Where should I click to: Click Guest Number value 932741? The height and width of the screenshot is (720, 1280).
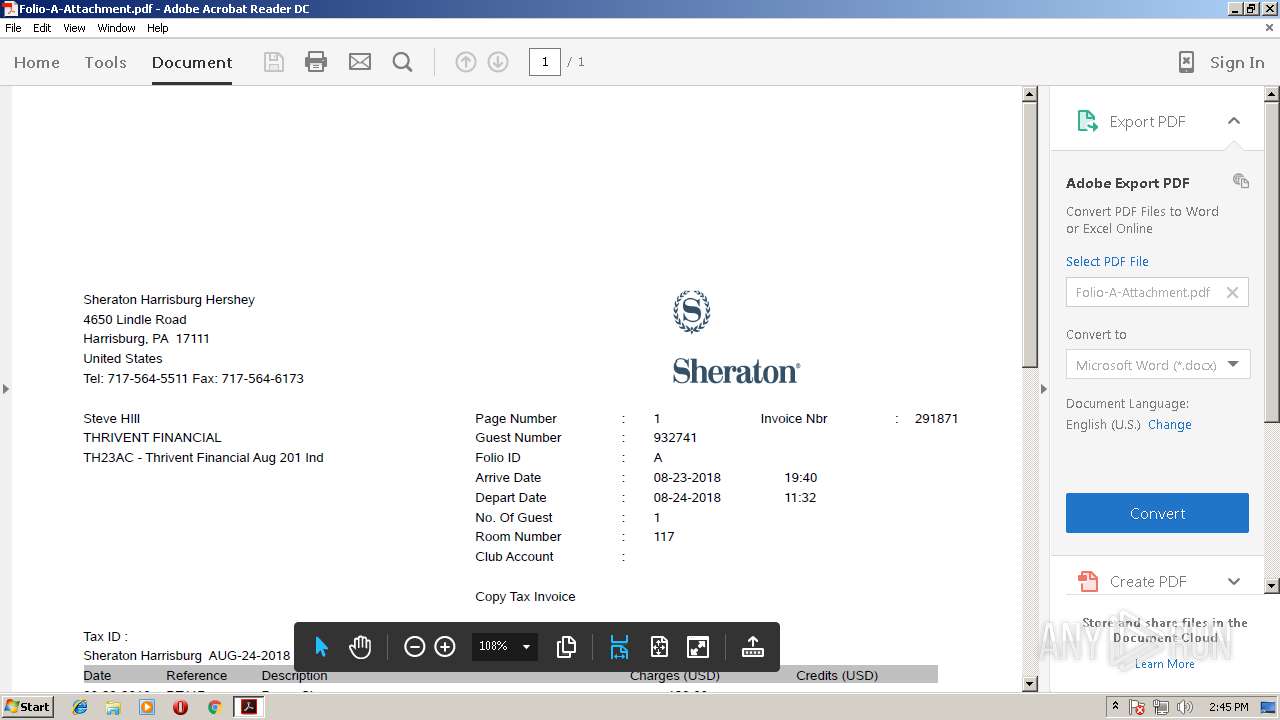[675, 438]
